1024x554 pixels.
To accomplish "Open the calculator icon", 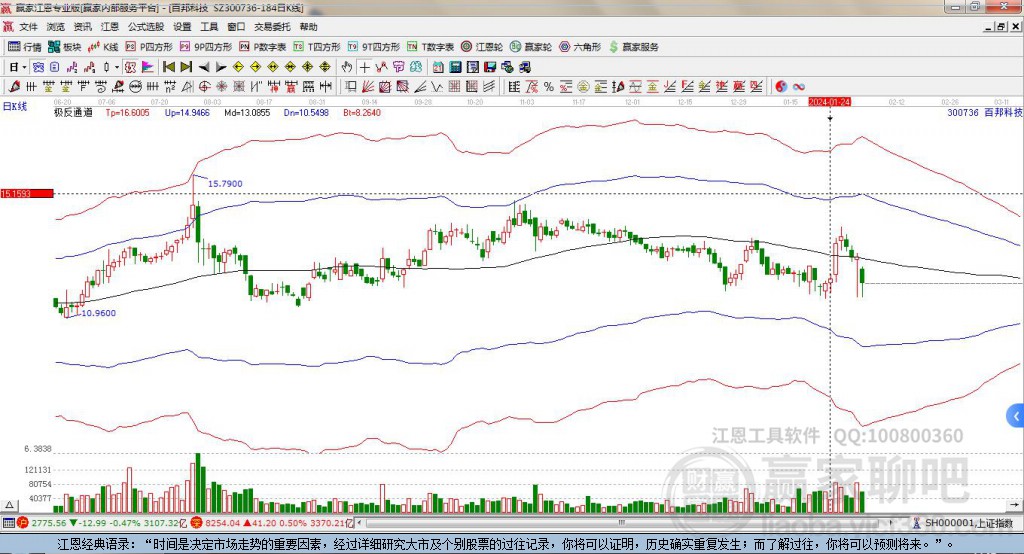I will (x=456, y=67).
